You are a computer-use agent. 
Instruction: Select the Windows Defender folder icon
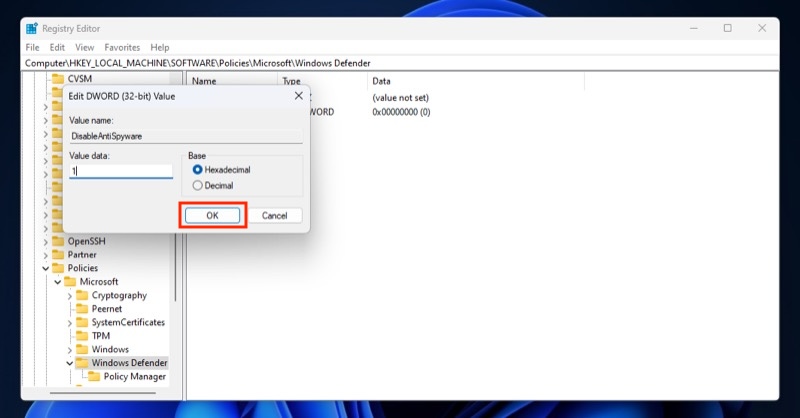(82, 363)
